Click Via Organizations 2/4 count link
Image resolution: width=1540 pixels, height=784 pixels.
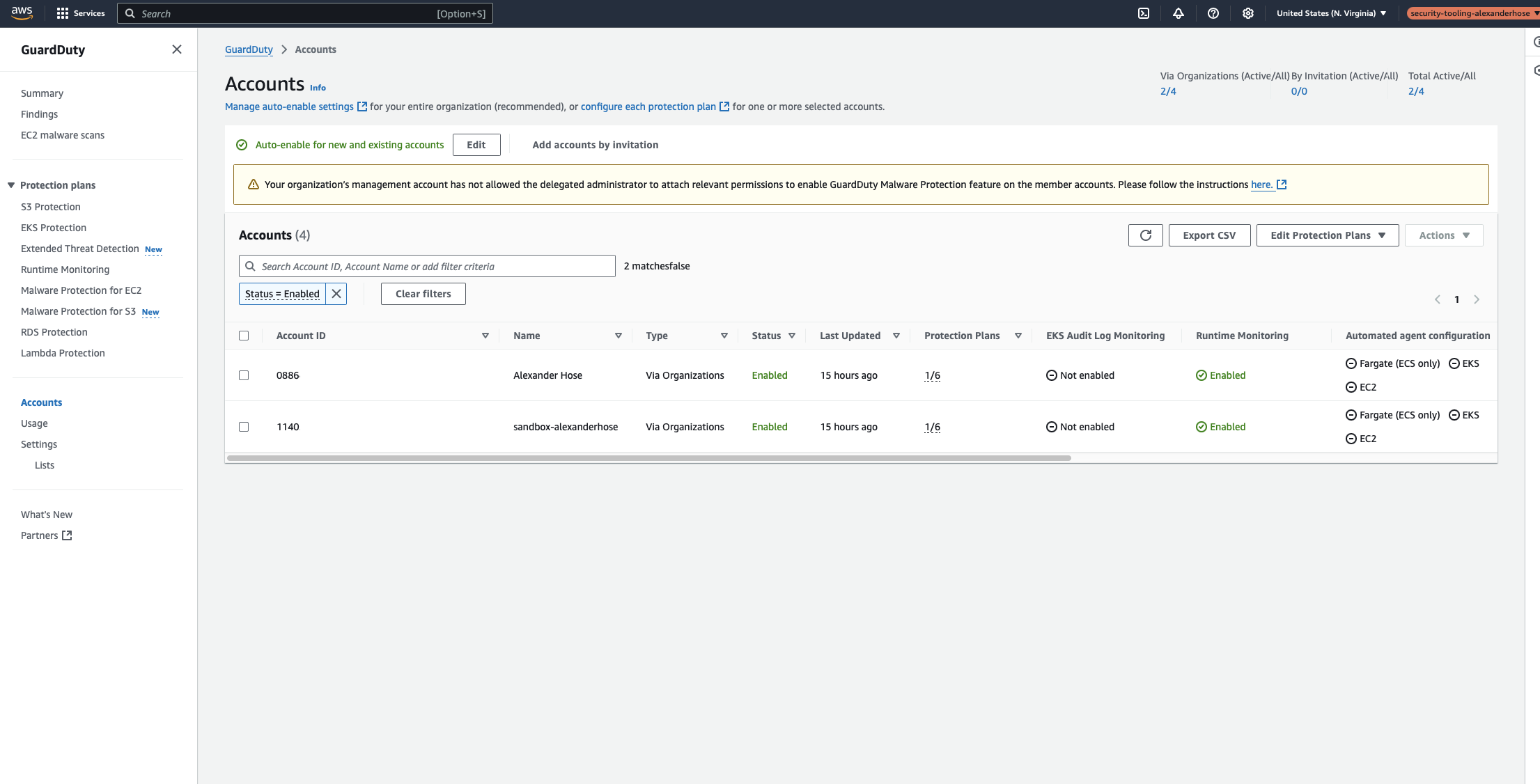pyautogui.click(x=1168, y=91)
